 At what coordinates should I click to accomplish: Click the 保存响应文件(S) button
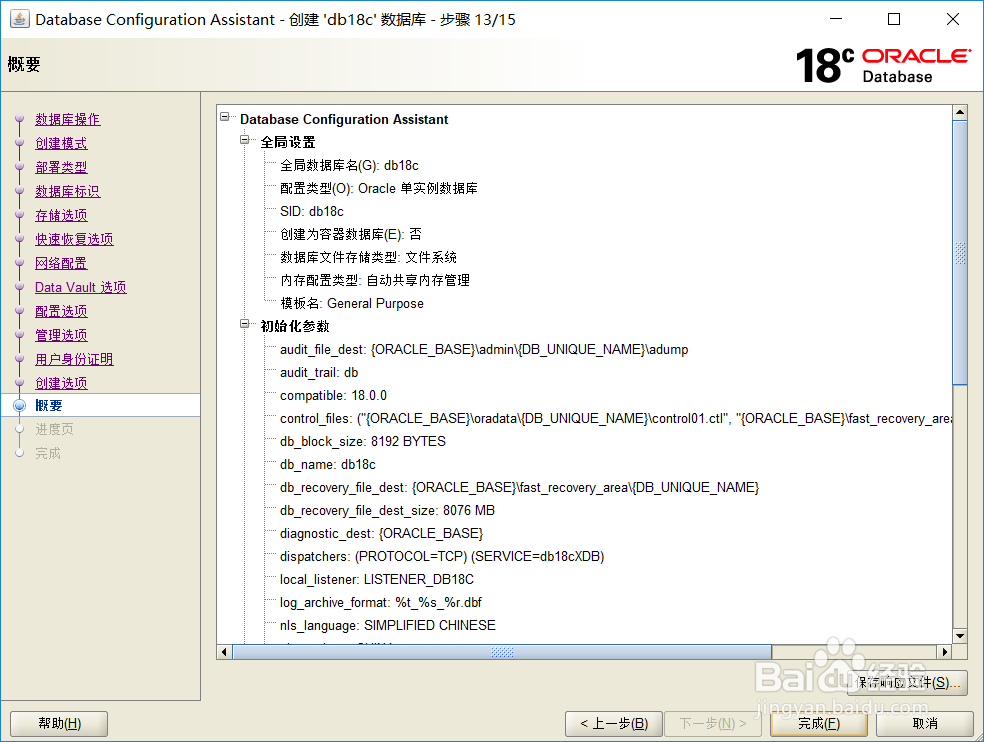906,683
